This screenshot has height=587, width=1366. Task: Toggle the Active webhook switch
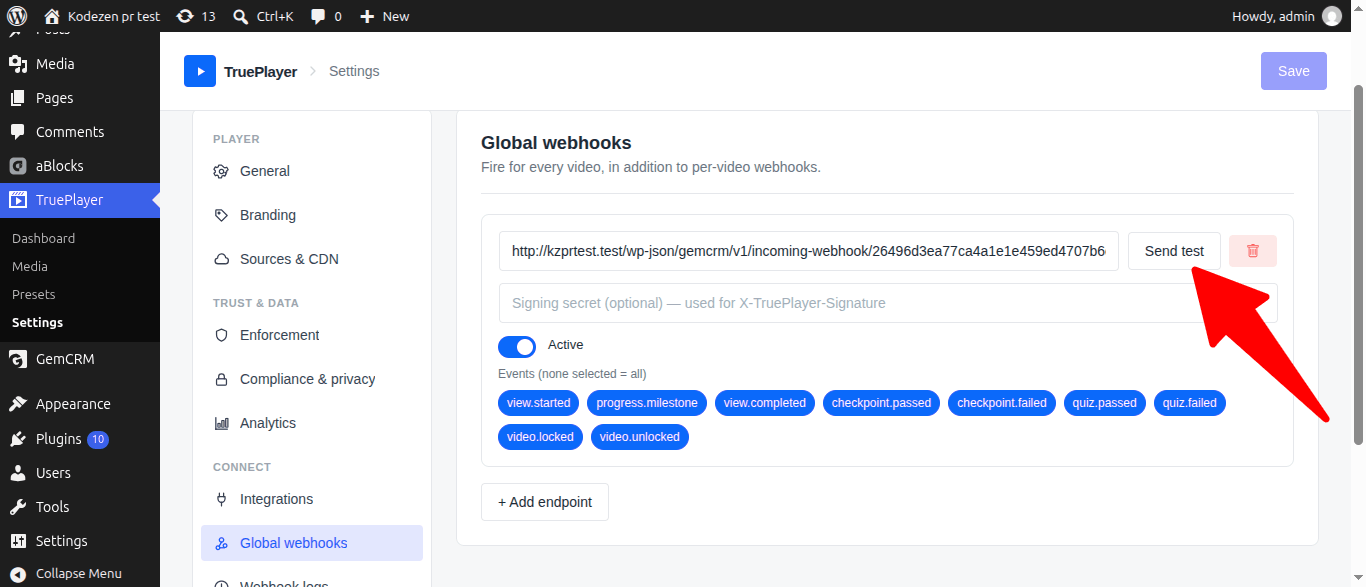(x=517, y=346)
